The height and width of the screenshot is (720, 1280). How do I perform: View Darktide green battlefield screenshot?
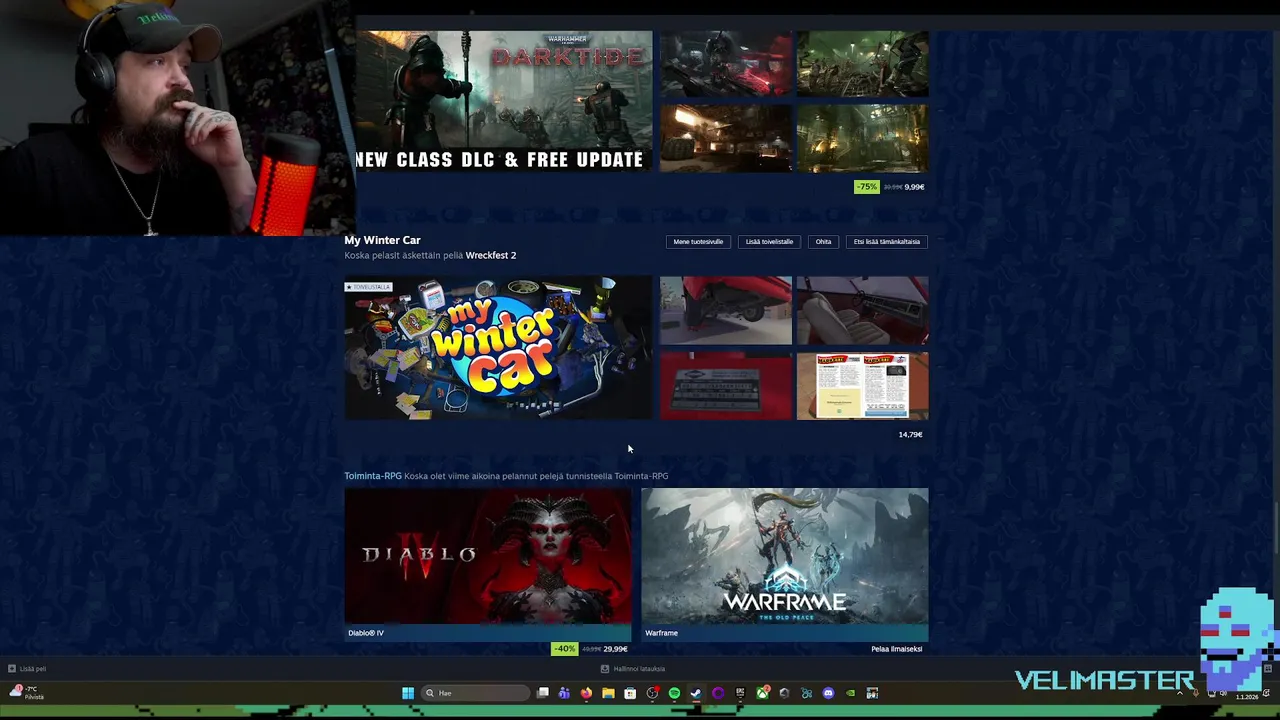[x=862, y=63]
